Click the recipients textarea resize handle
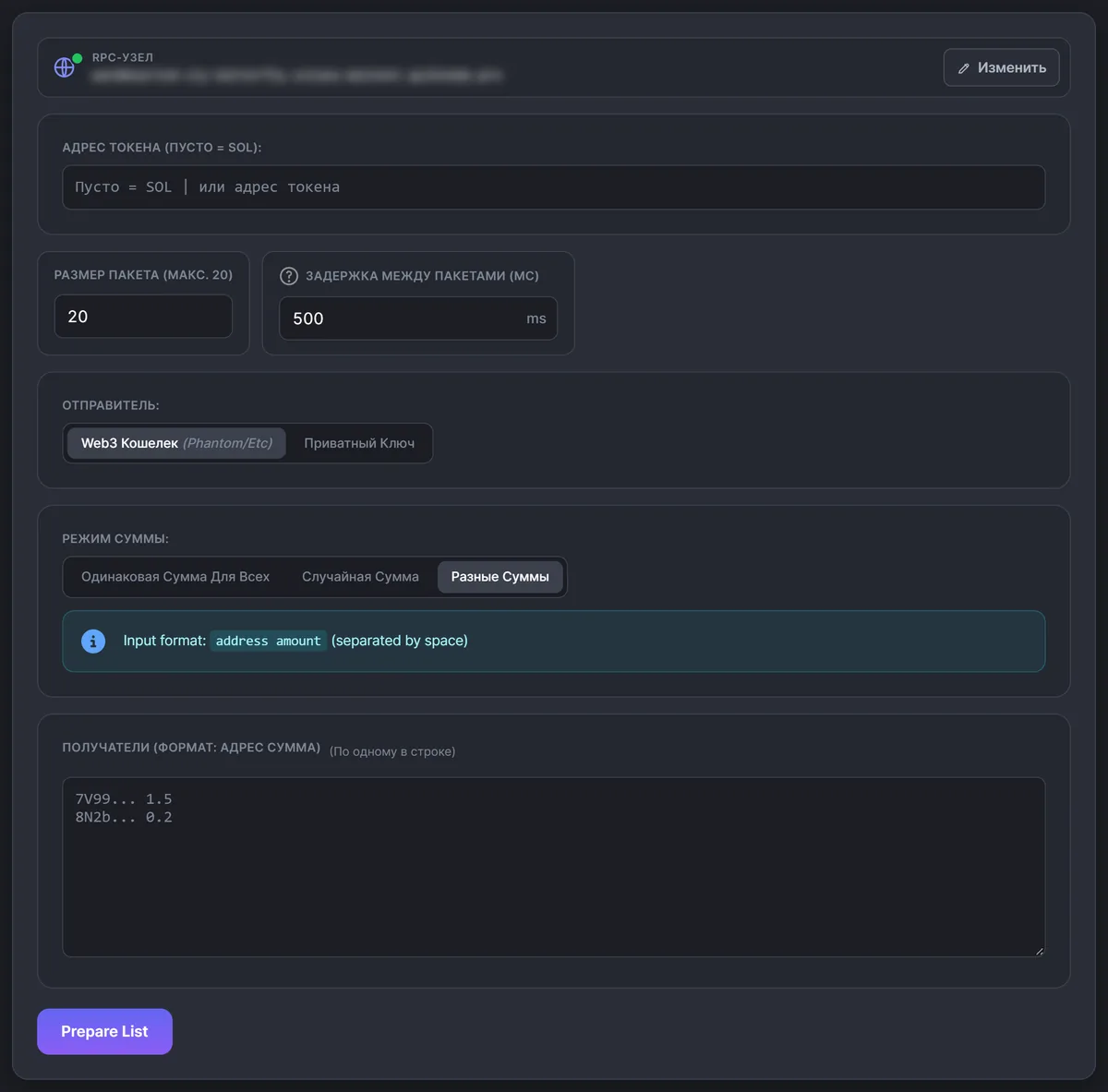This screenshot has width=1108, height=1092. pyautogui.click(x=1039, y=951)
